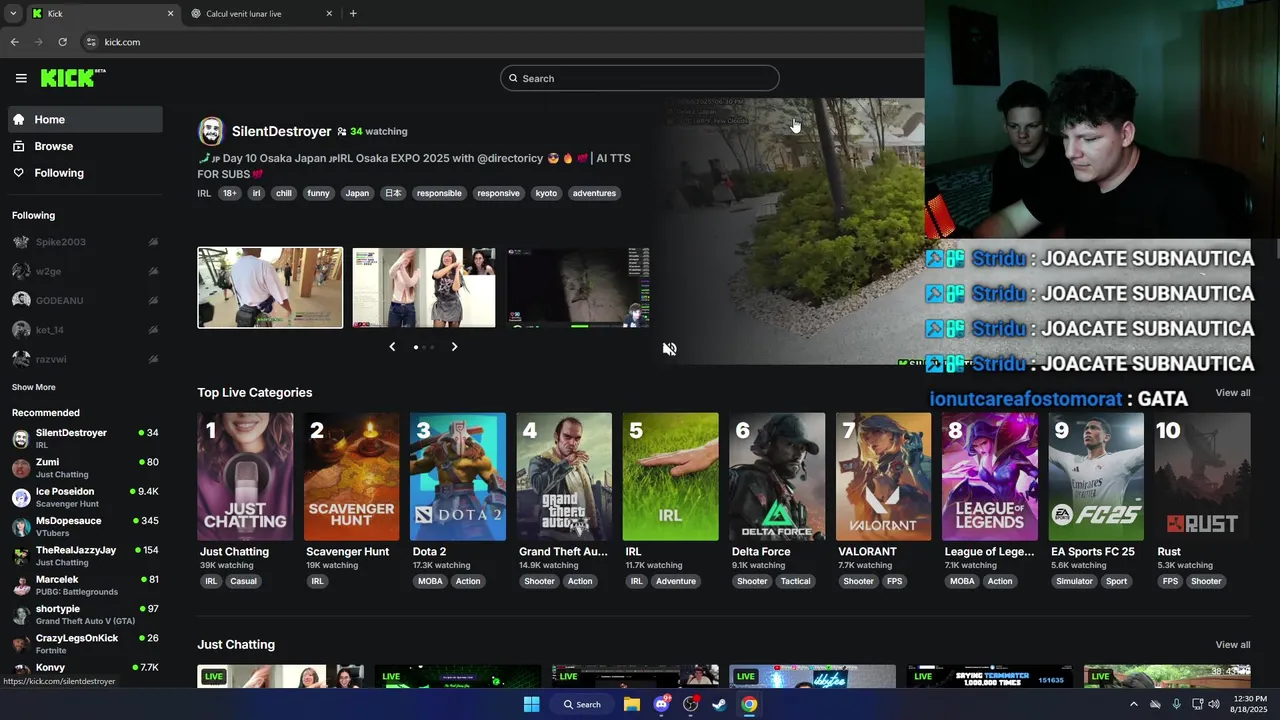Select MOBA tag under Dota 2
The image size is (1280, 720).
coord(430,581)
